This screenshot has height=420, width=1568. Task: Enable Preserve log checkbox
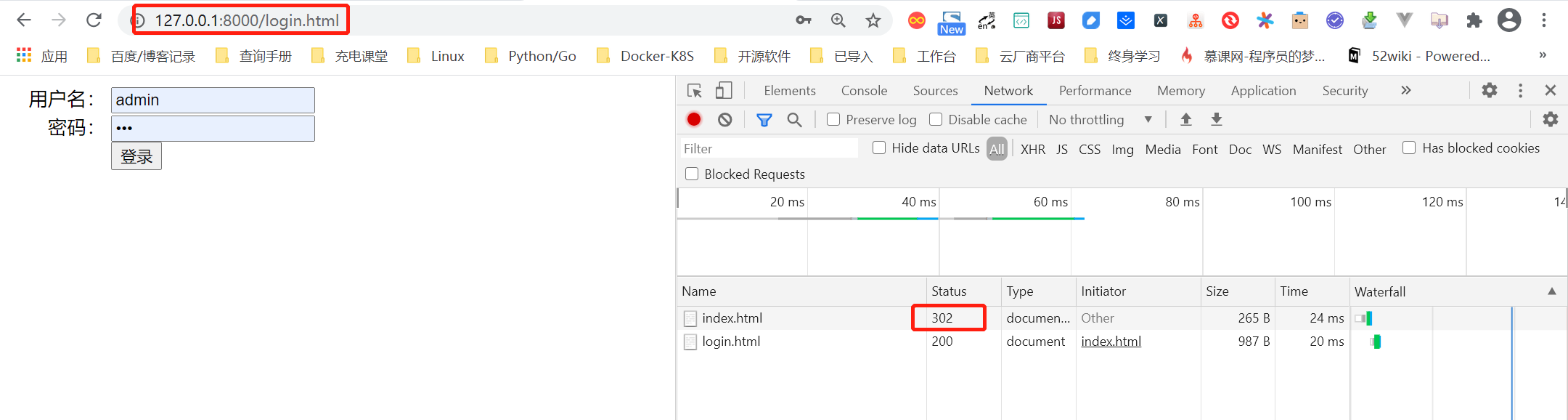(x=833, y=119)
